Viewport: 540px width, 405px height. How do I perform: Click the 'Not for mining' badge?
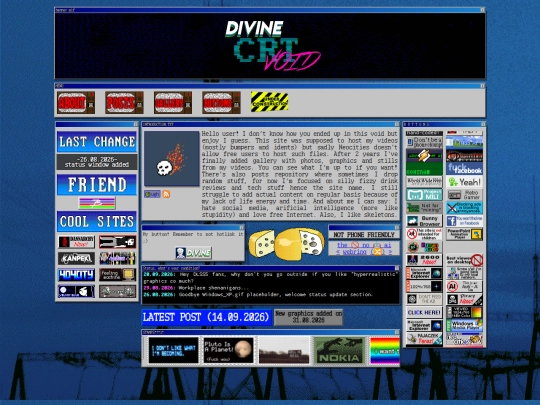click(x=424, y=208)
